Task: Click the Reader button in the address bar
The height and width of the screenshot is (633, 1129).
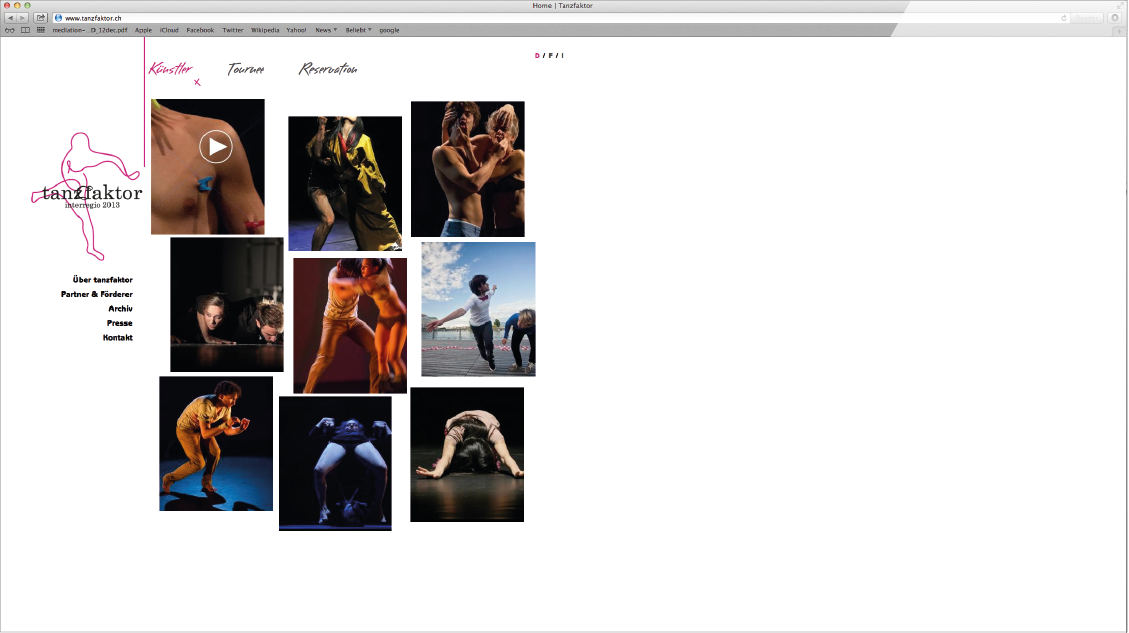Action: 1087,18
